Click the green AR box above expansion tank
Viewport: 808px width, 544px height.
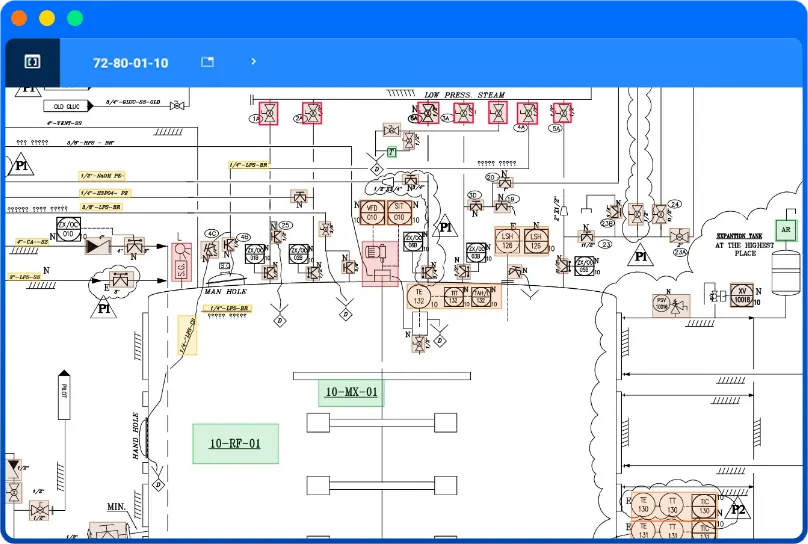coord(786,230)
